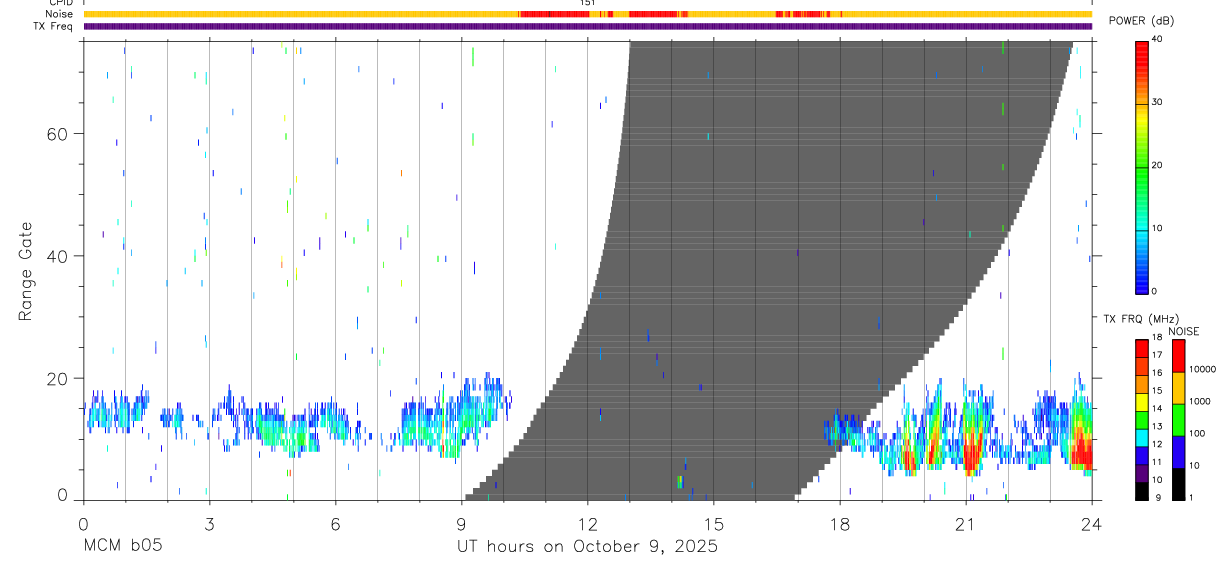Click the power scale label '40'

coord(1157,39)
